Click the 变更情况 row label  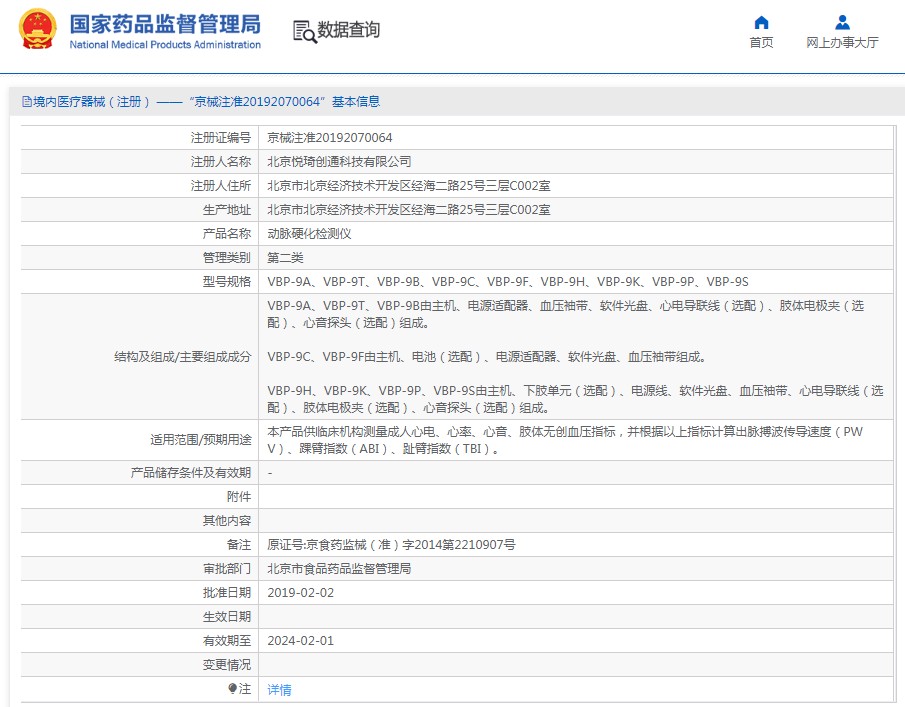pyautogui.click(x=227, y=665)
